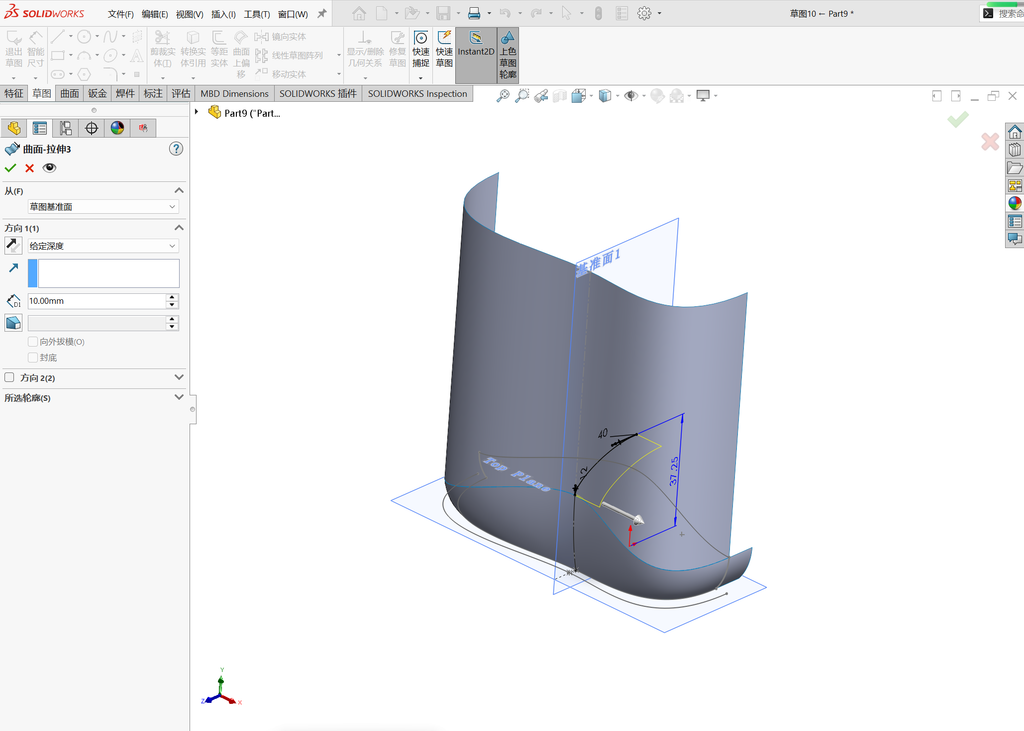This screenshot has height=731, width=1024.
Task: Open the Edit (编辑) menu
Action: tap(155, 14)
